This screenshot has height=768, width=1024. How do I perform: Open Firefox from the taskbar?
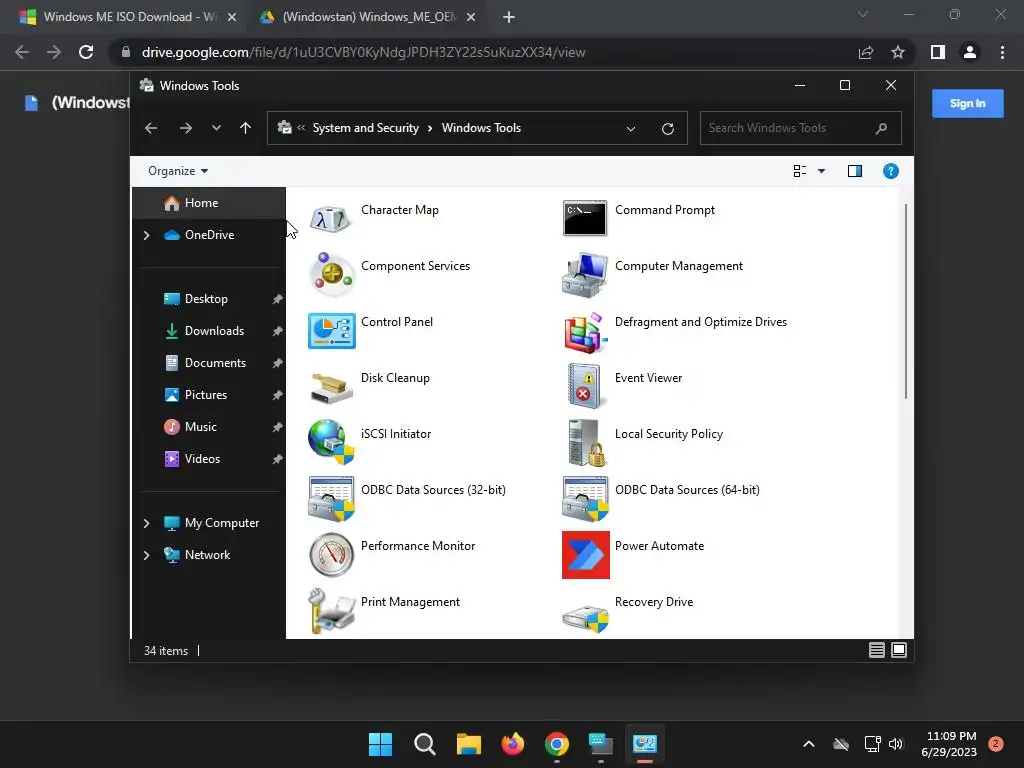click(x=513, y=744)
